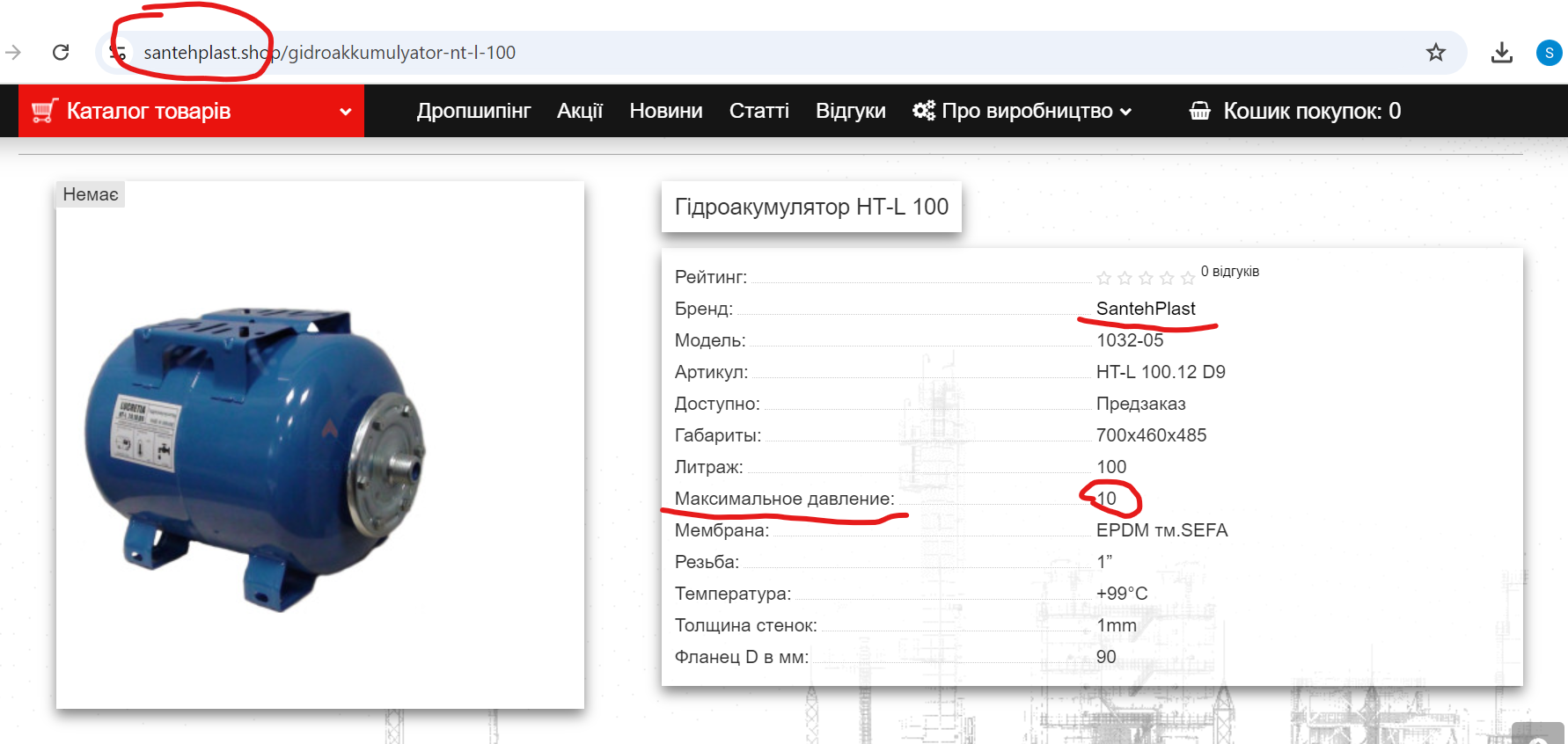Click the blue hydroaccumulator product image

(254, 457)
